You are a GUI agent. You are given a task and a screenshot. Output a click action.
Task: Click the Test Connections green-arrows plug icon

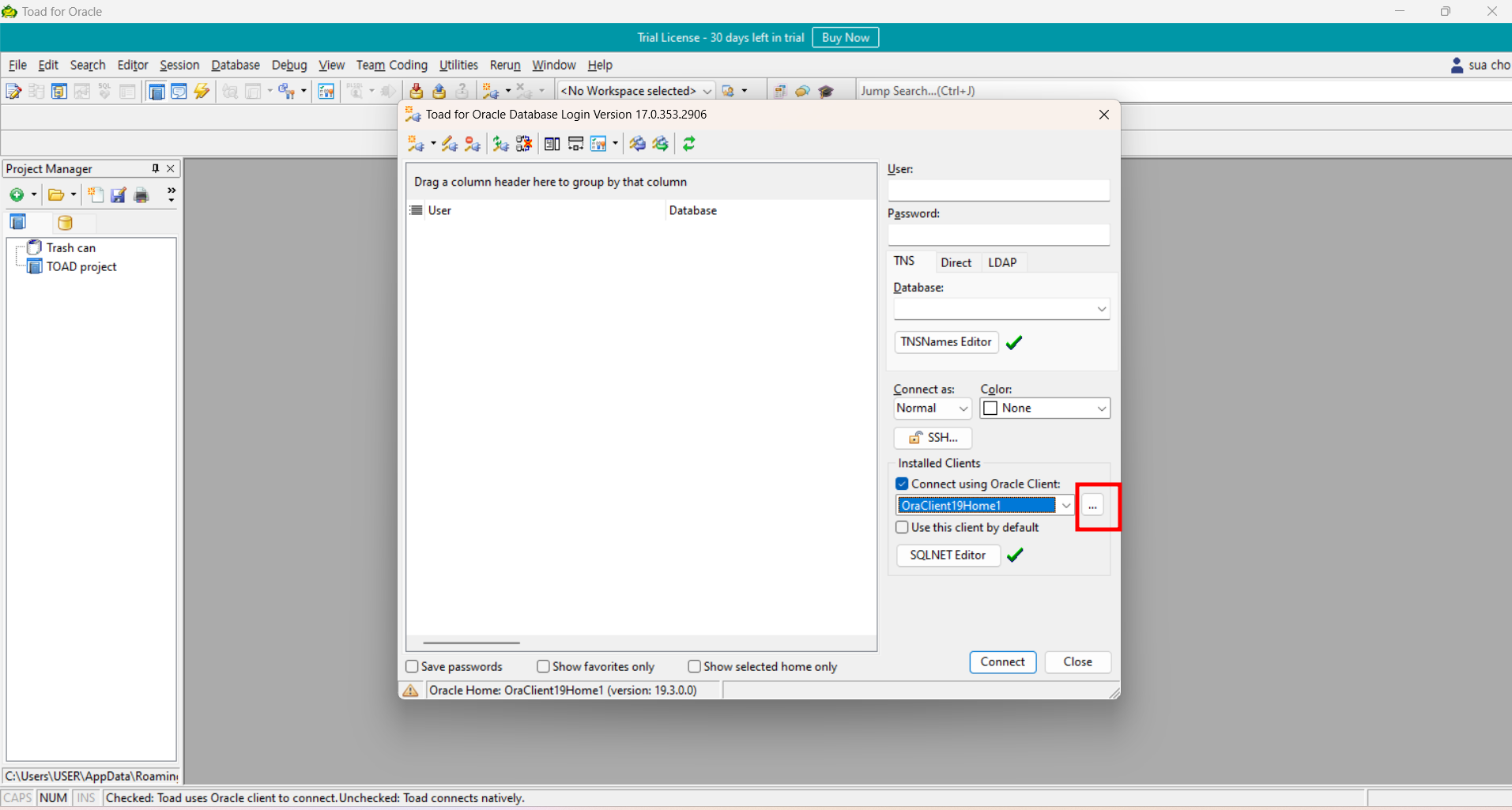pyautogui.click(x=501, y=143)
